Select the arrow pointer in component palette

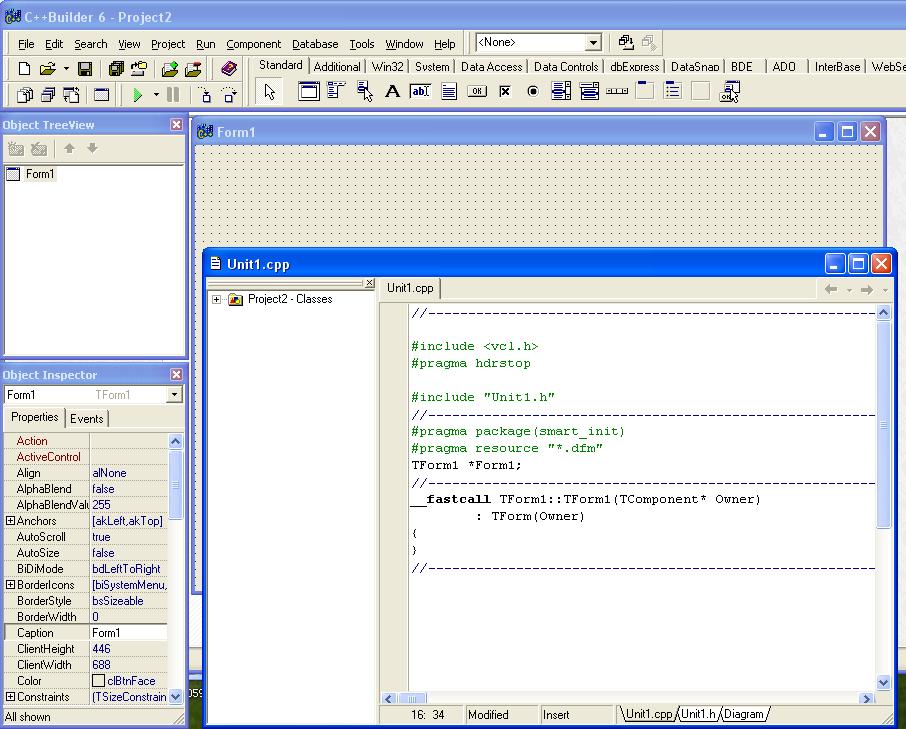(269, 91)
